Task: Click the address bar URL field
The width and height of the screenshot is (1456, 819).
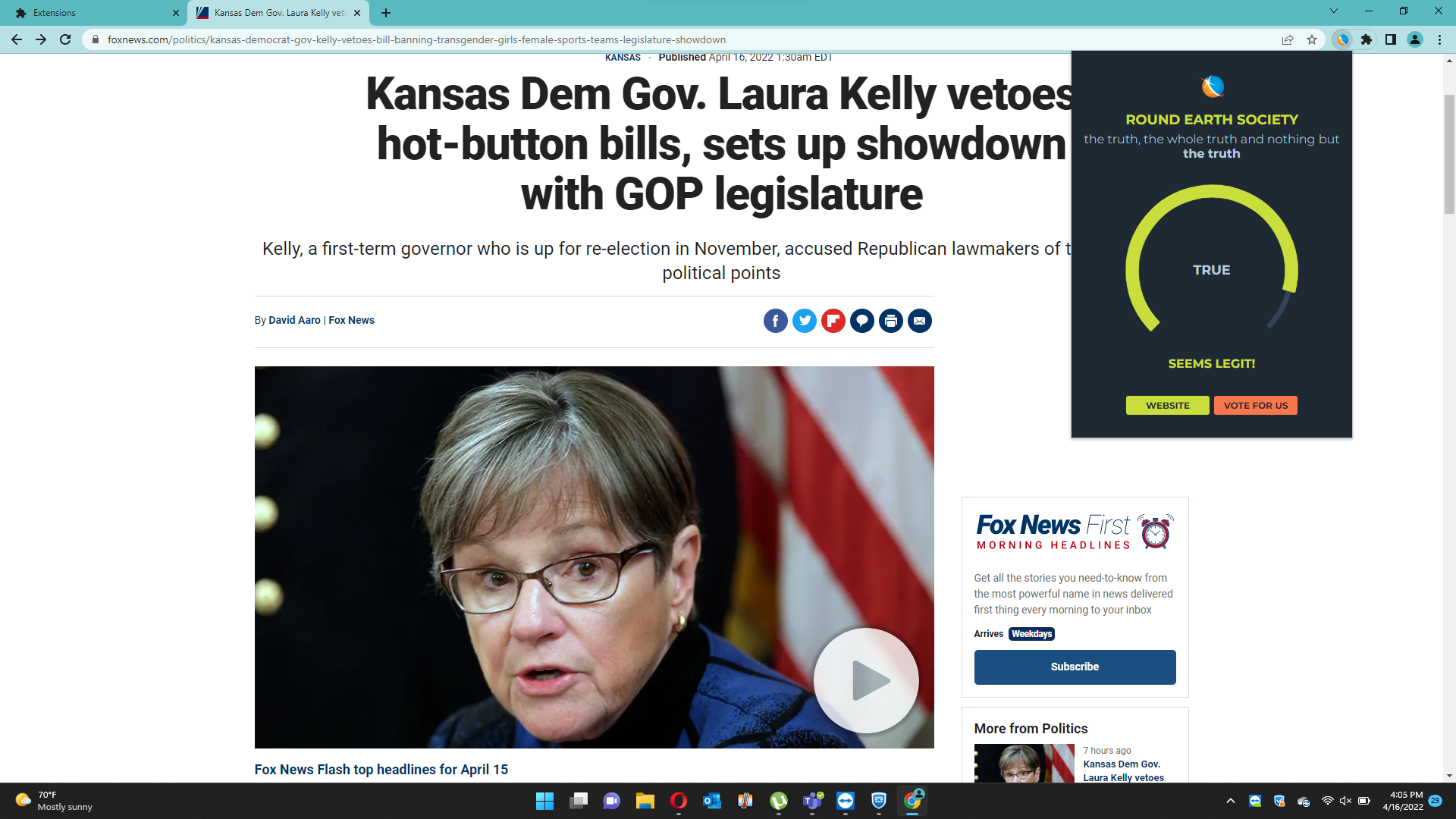Action: (682, 39)
